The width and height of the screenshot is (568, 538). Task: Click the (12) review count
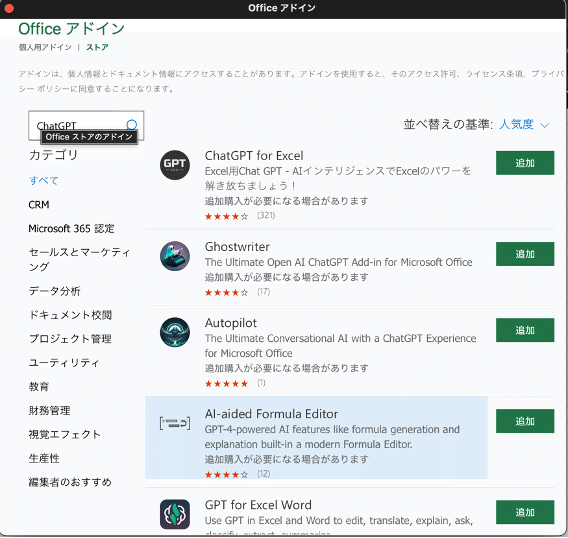[x=264, y=474]
